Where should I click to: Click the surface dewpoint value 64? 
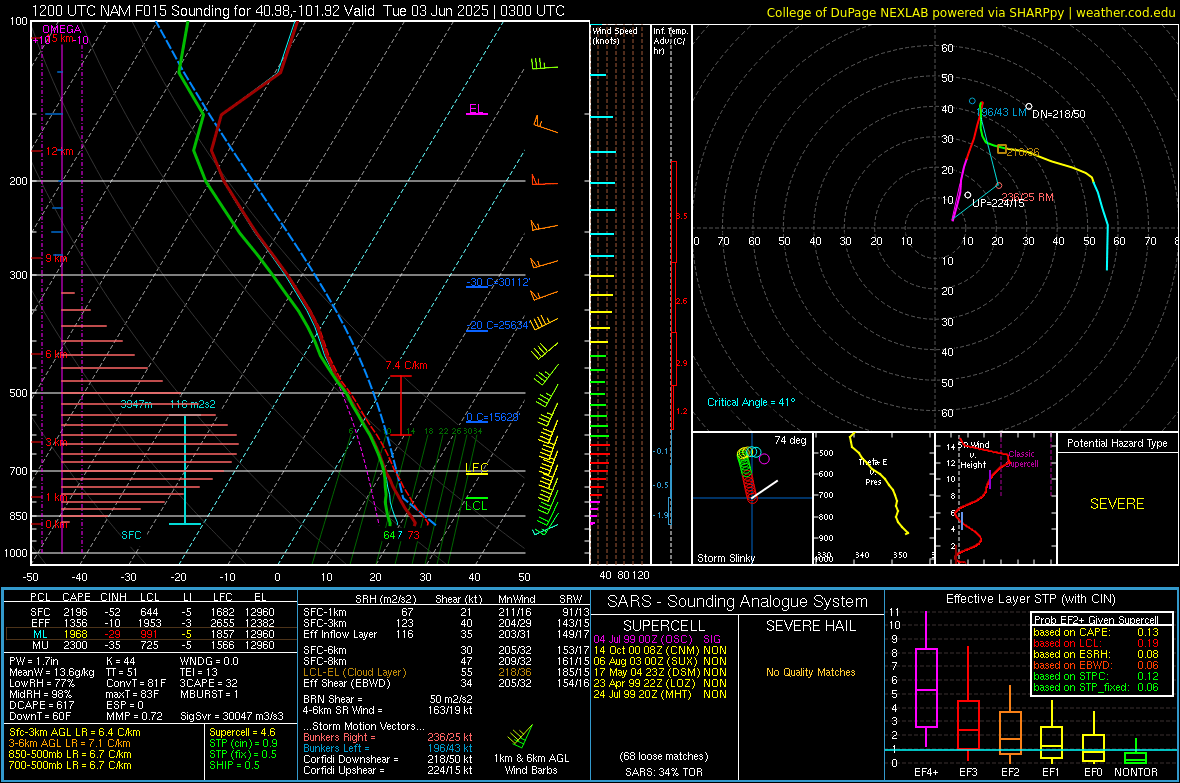(x=389, y=535)
